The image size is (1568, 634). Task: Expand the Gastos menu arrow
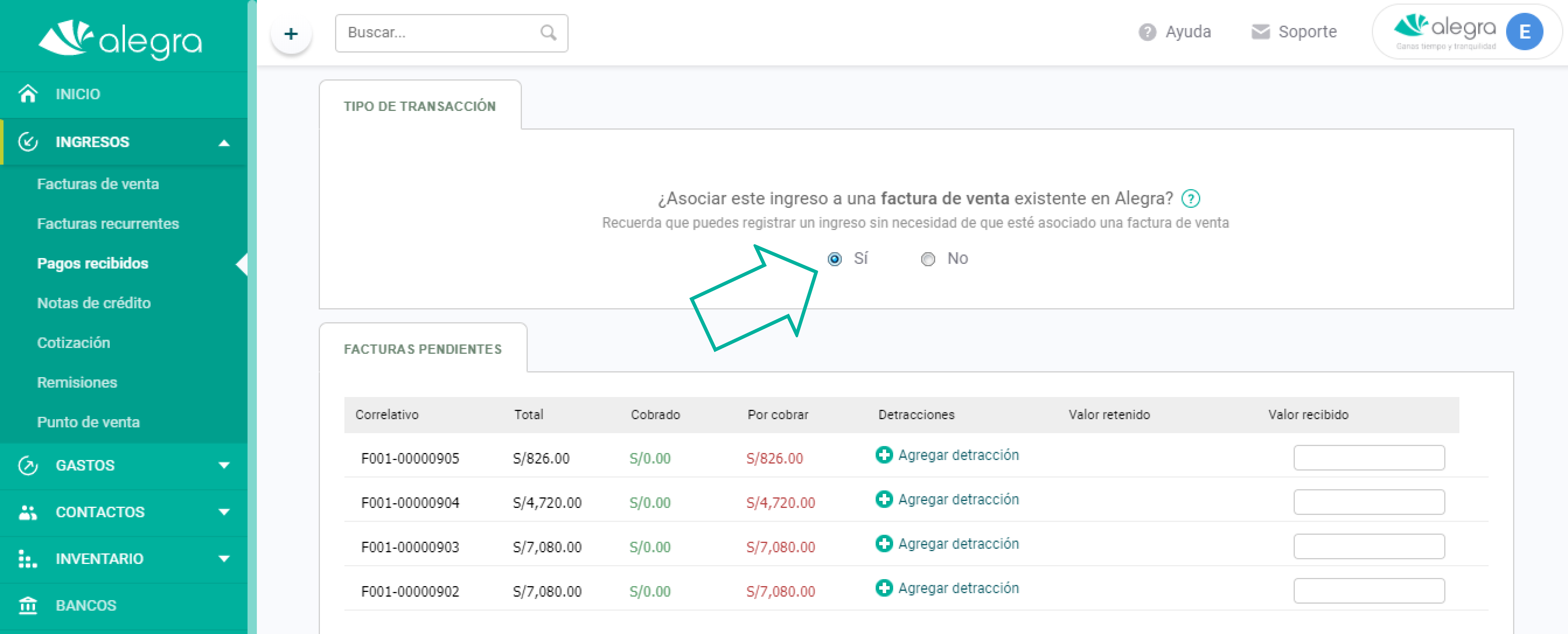(224, 466)
